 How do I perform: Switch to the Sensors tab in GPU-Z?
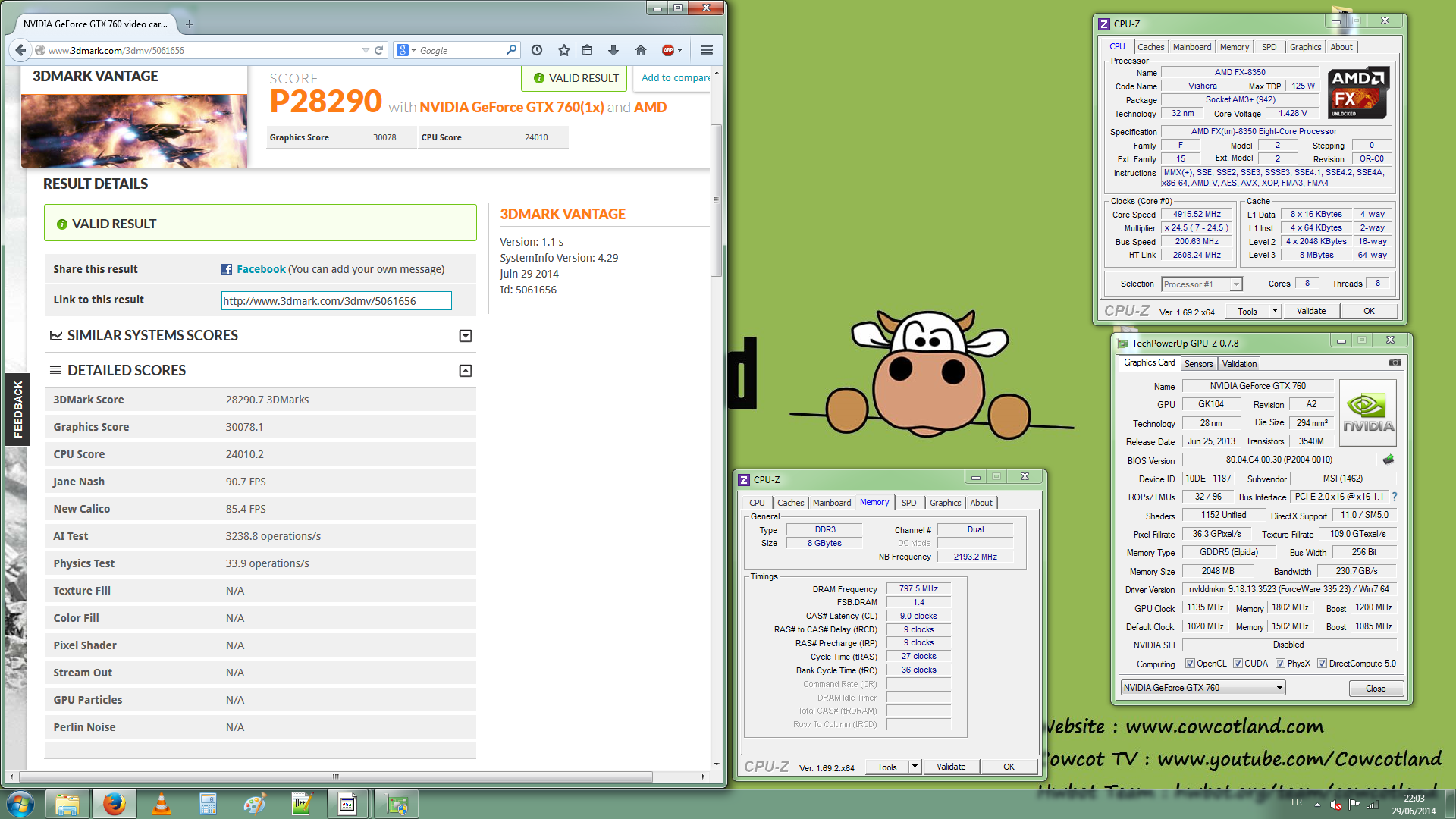[x=1198, y=364]
